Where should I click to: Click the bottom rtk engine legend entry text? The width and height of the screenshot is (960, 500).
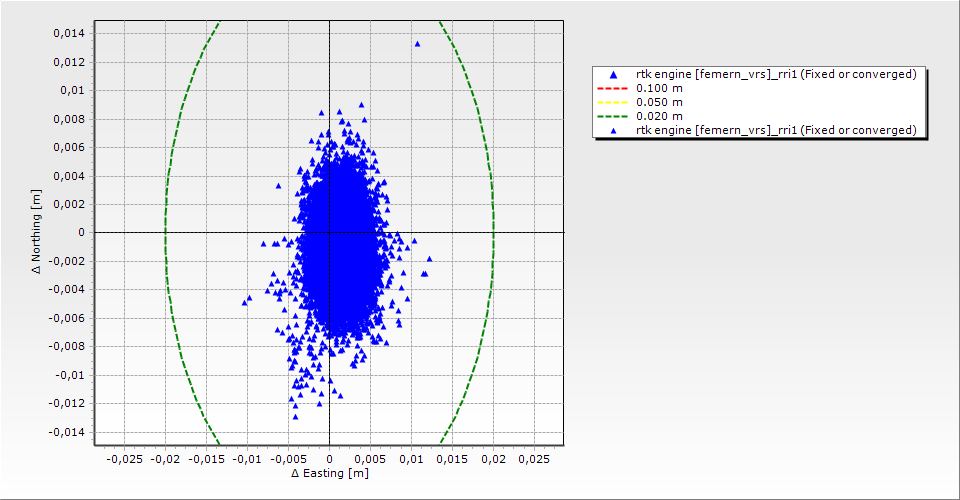(776, 130)
